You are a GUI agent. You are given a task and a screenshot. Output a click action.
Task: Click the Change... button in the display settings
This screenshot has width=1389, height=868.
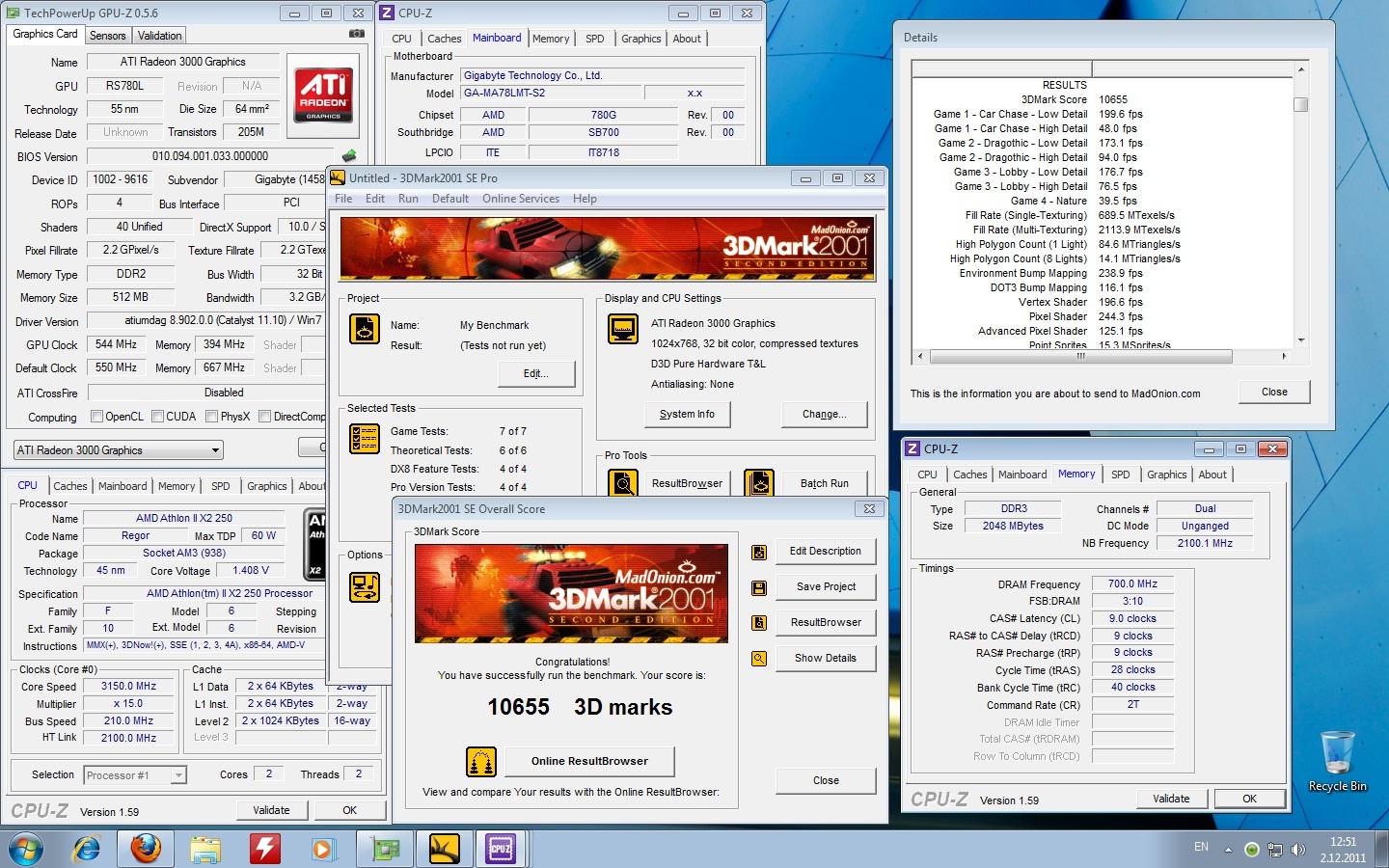tap(824, 414)
